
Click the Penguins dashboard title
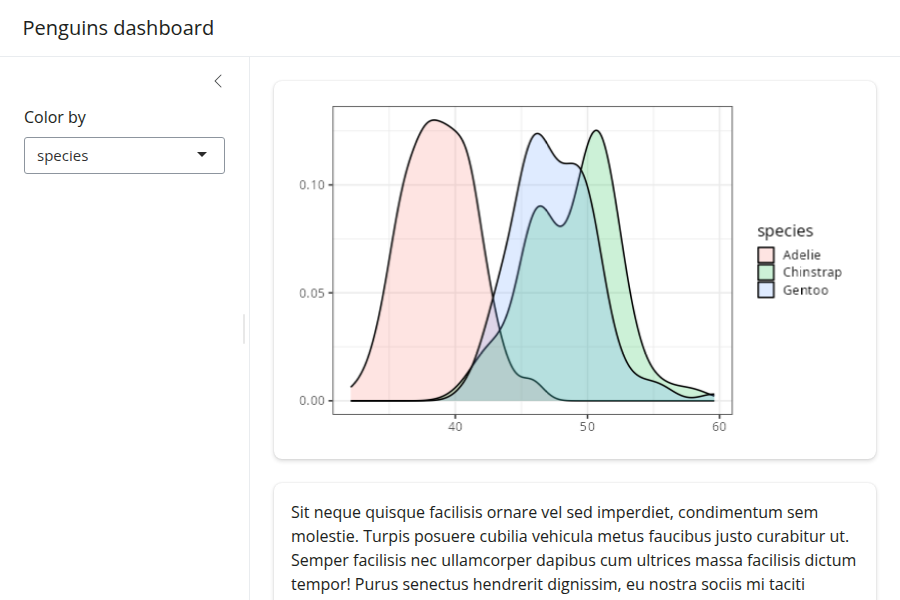118,28
